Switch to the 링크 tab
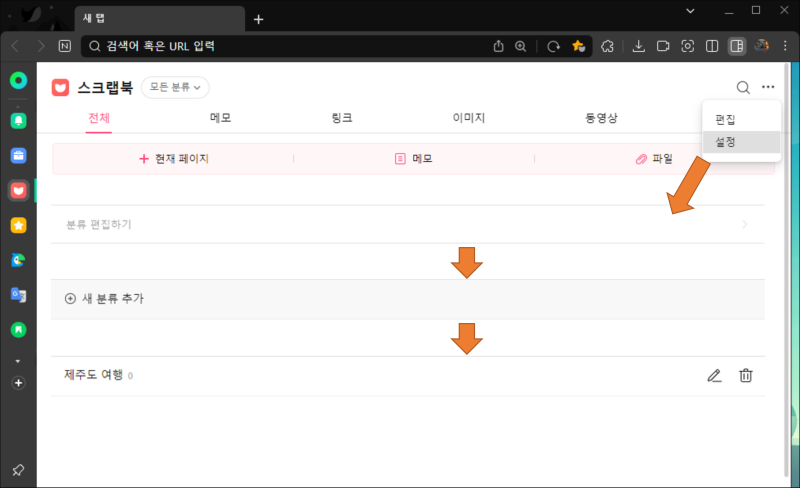The height and width of the screenshot is (488, 800). click(x=342, y=118)
